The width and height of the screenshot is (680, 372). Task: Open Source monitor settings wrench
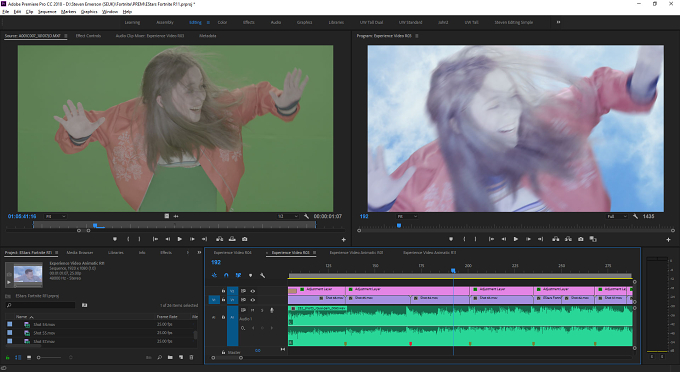(x=306, y=216)
